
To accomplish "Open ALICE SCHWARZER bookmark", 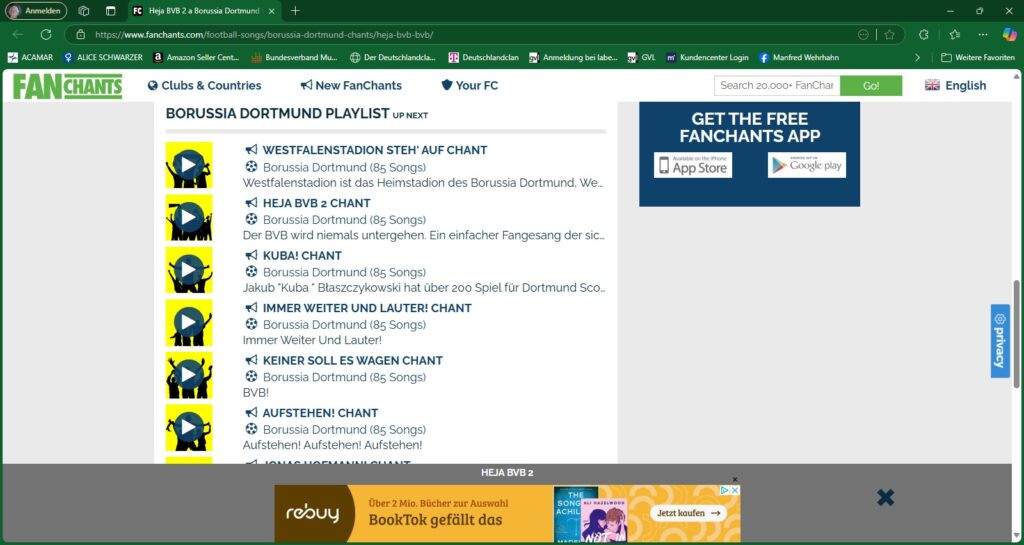I will 103,57.
